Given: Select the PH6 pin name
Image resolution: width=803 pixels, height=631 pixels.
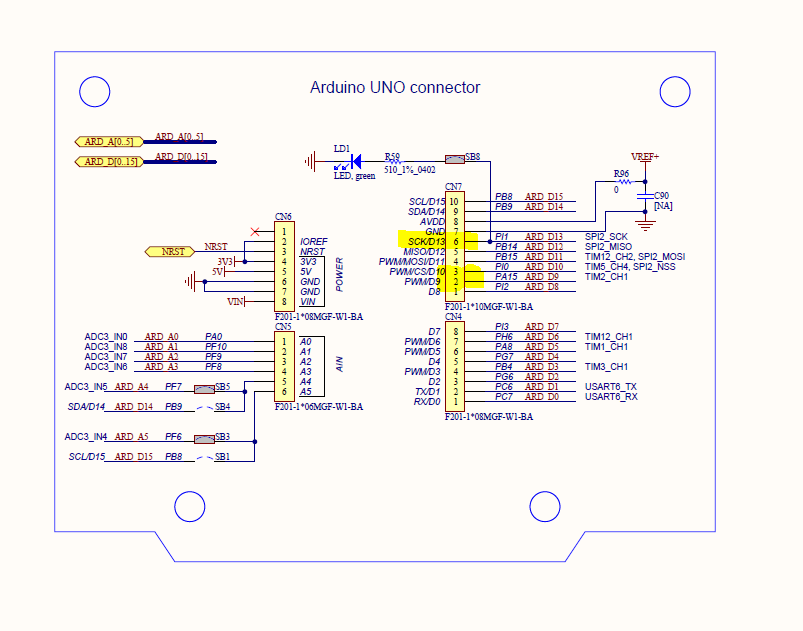Looking at the screenshot, I should (x=503, y=336).
